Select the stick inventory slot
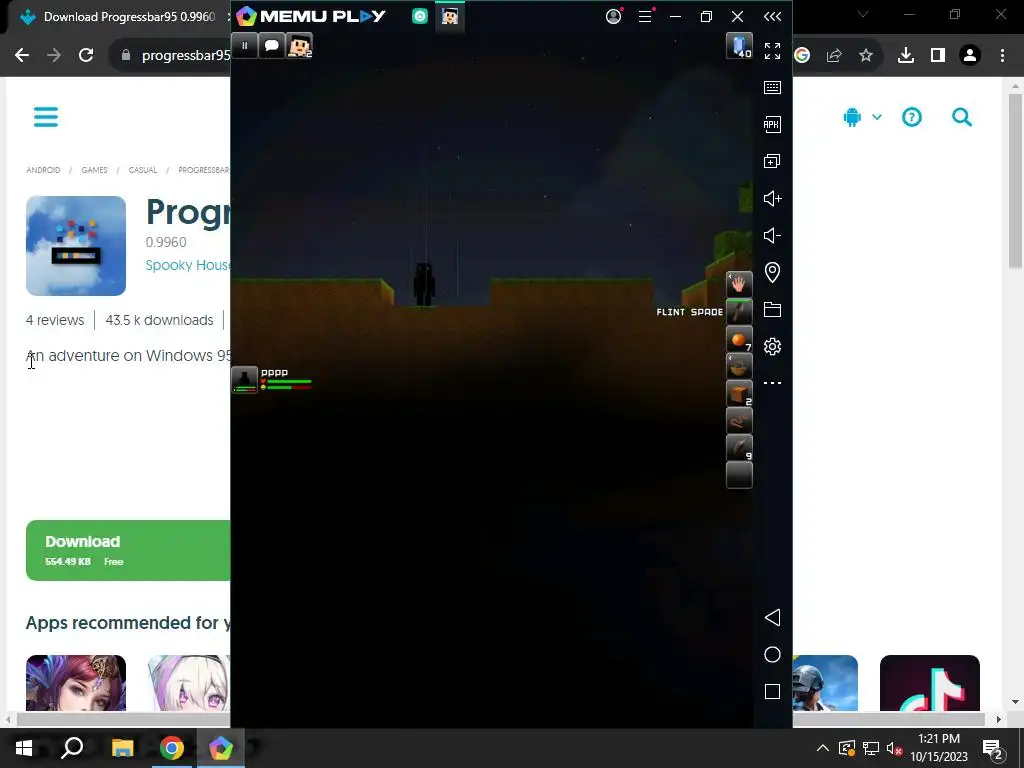This screenshot has height=768, width=1024. (x=739, y=421)
